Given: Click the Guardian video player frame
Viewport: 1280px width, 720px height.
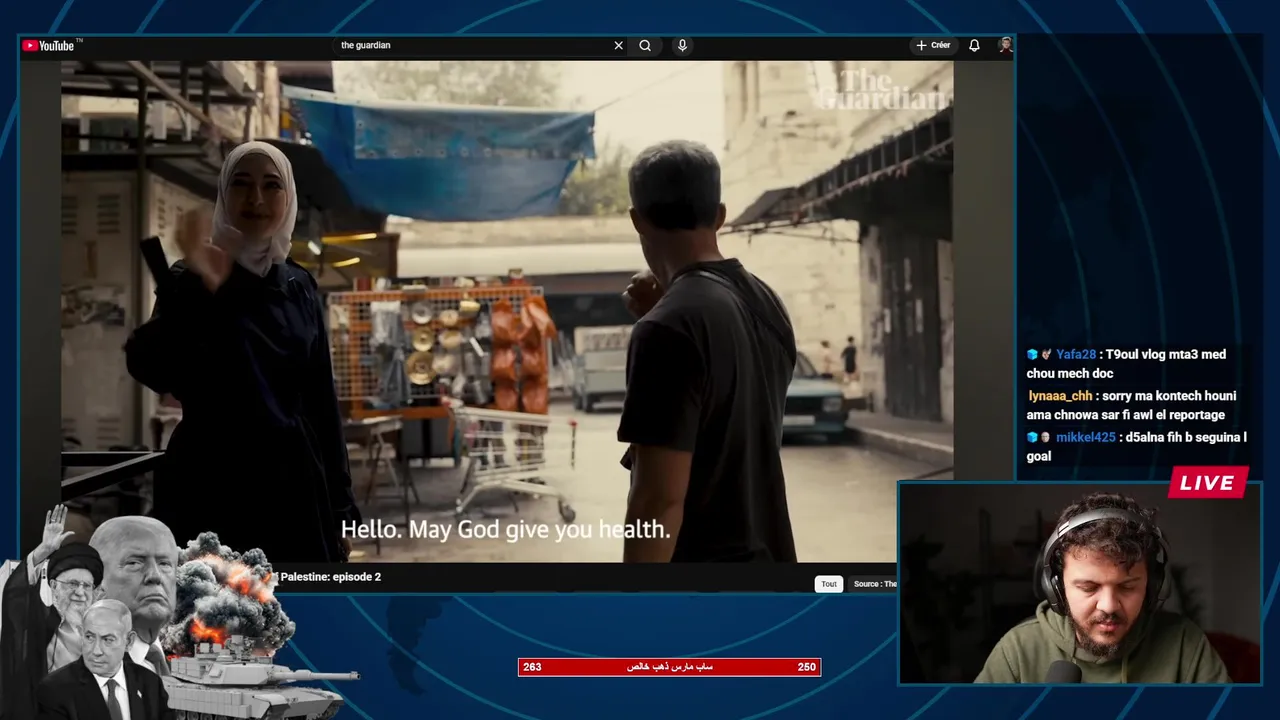Looking at the screenshot, I should tap(507, 311).
